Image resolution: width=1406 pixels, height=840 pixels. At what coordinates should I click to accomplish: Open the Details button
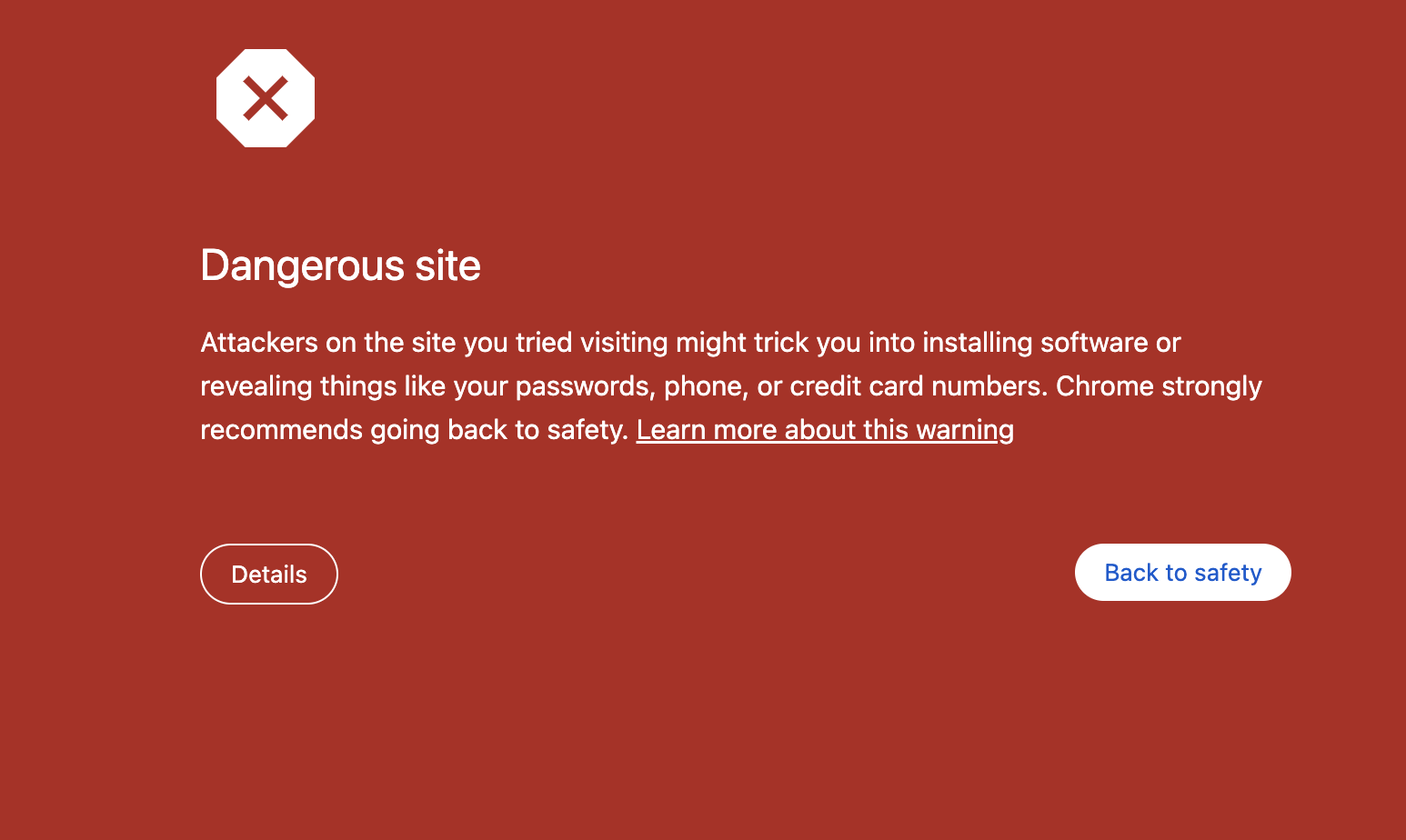point(269,575)
